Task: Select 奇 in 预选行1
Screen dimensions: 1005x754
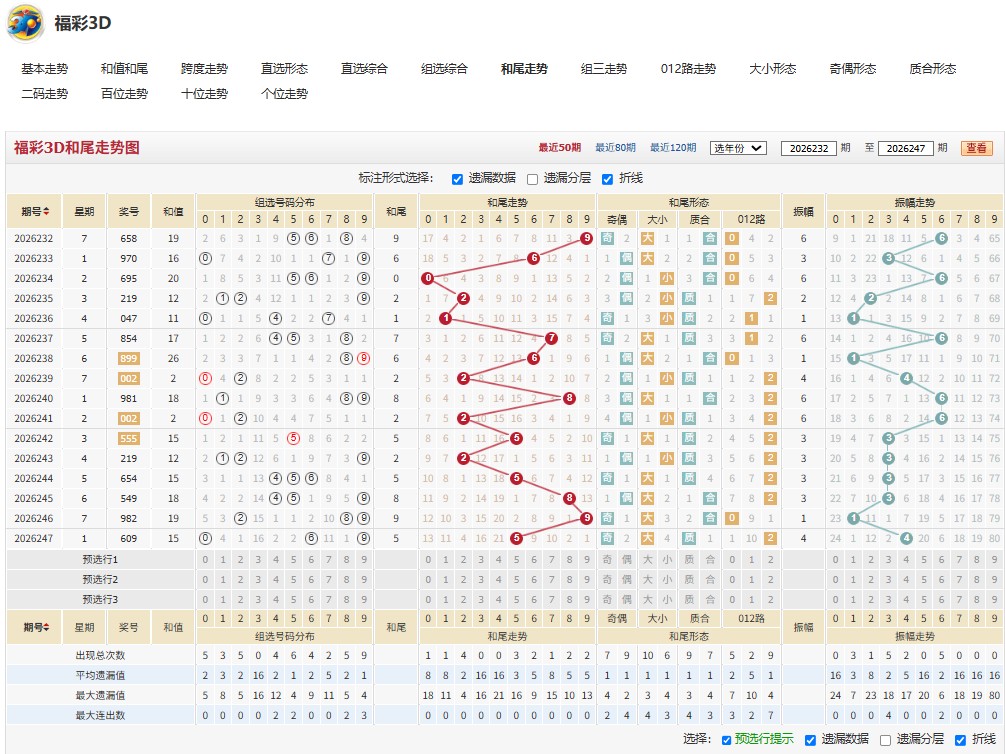Action: 607,560
